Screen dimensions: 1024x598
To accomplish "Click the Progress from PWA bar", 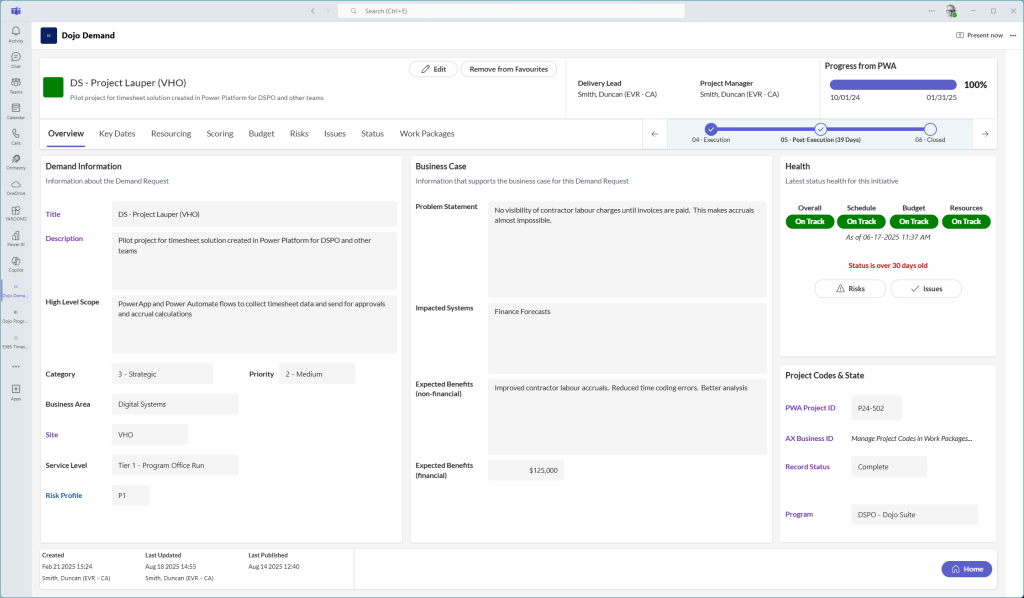I will click(x=893, y=85).
